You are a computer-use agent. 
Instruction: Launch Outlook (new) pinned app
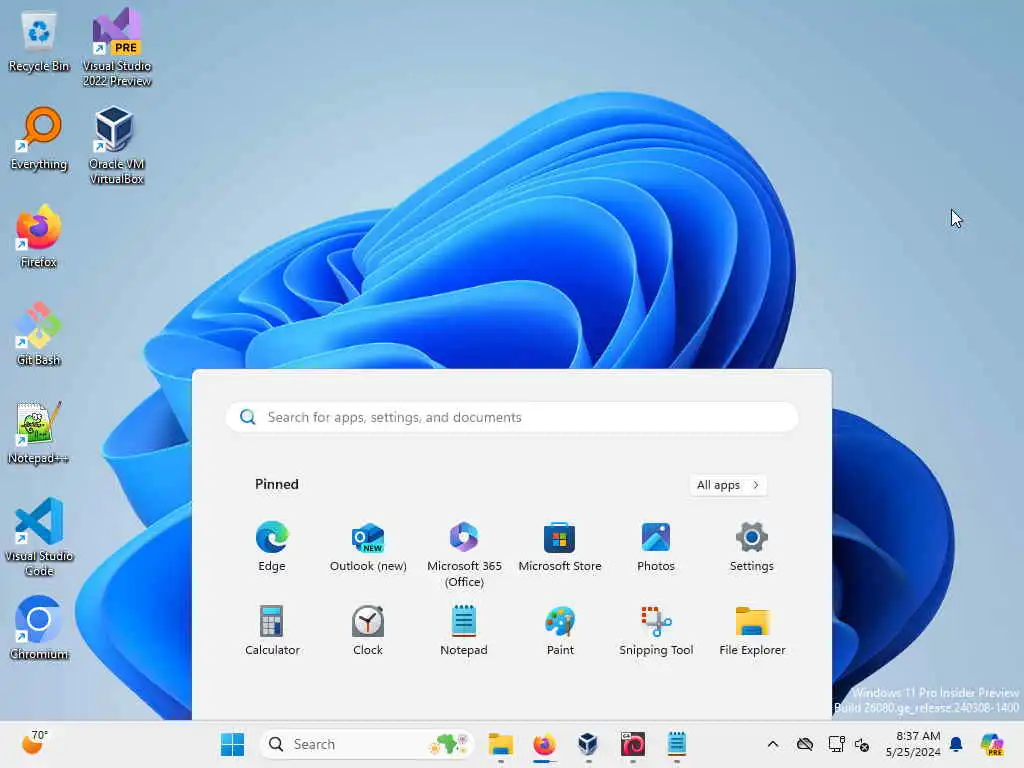pyautogui.click(x=368, y=547)
